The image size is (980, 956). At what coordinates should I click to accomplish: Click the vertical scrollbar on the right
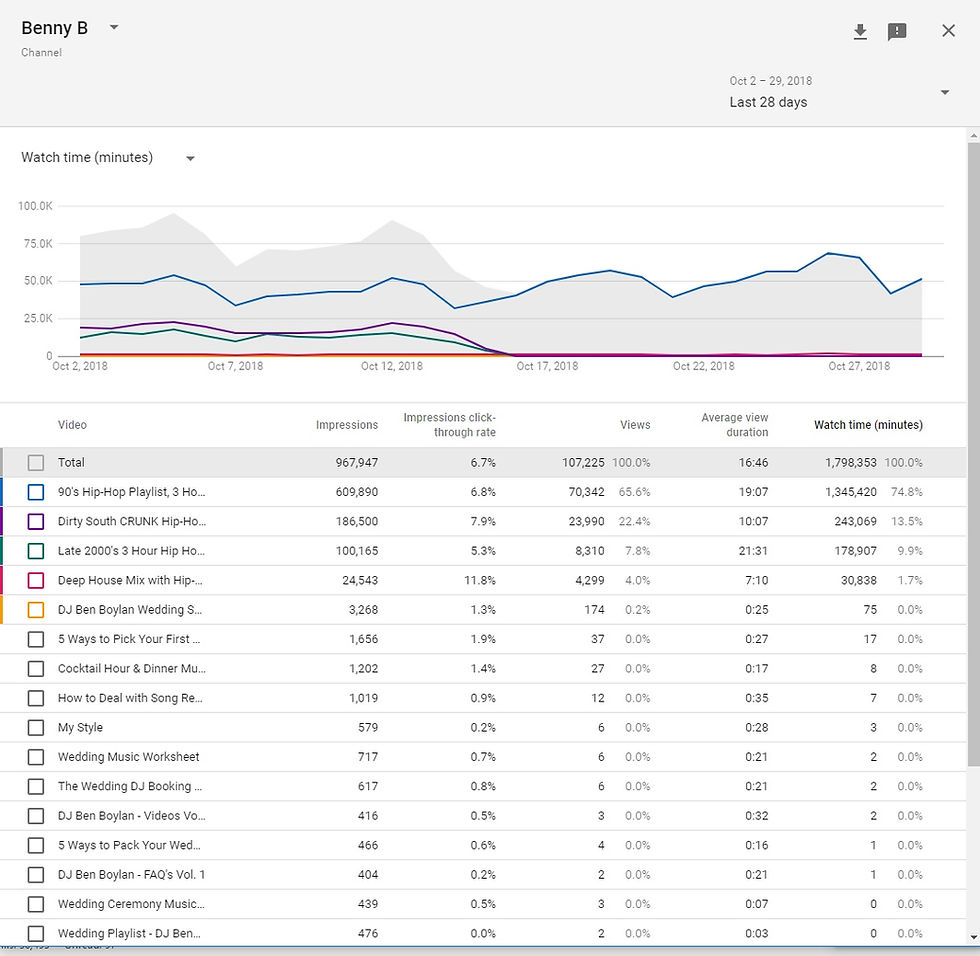click(973, 450)
